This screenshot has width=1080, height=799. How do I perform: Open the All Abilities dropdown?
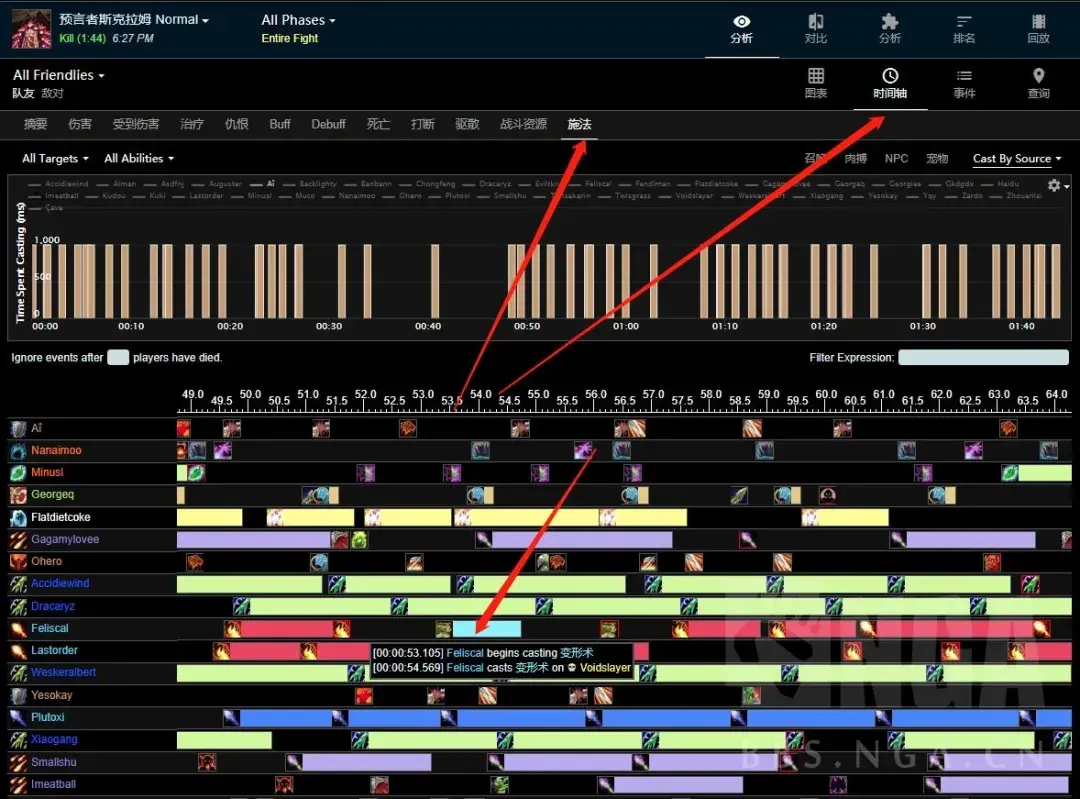click(139, 159)
